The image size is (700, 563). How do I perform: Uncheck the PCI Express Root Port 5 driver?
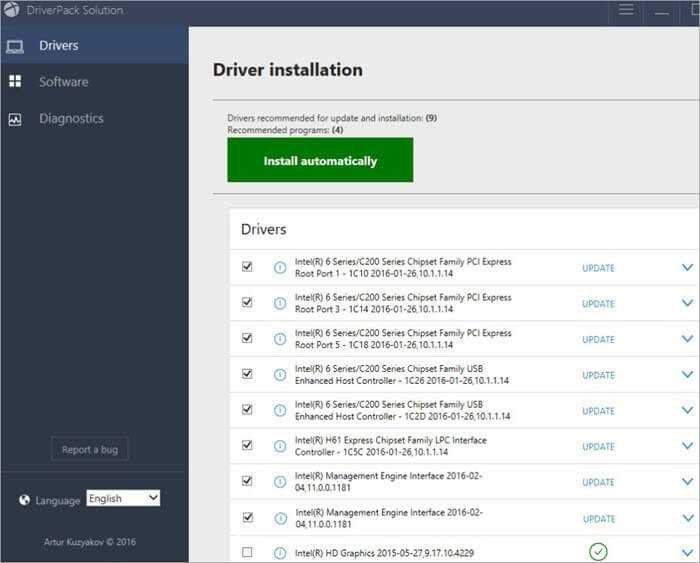(247, 338)
